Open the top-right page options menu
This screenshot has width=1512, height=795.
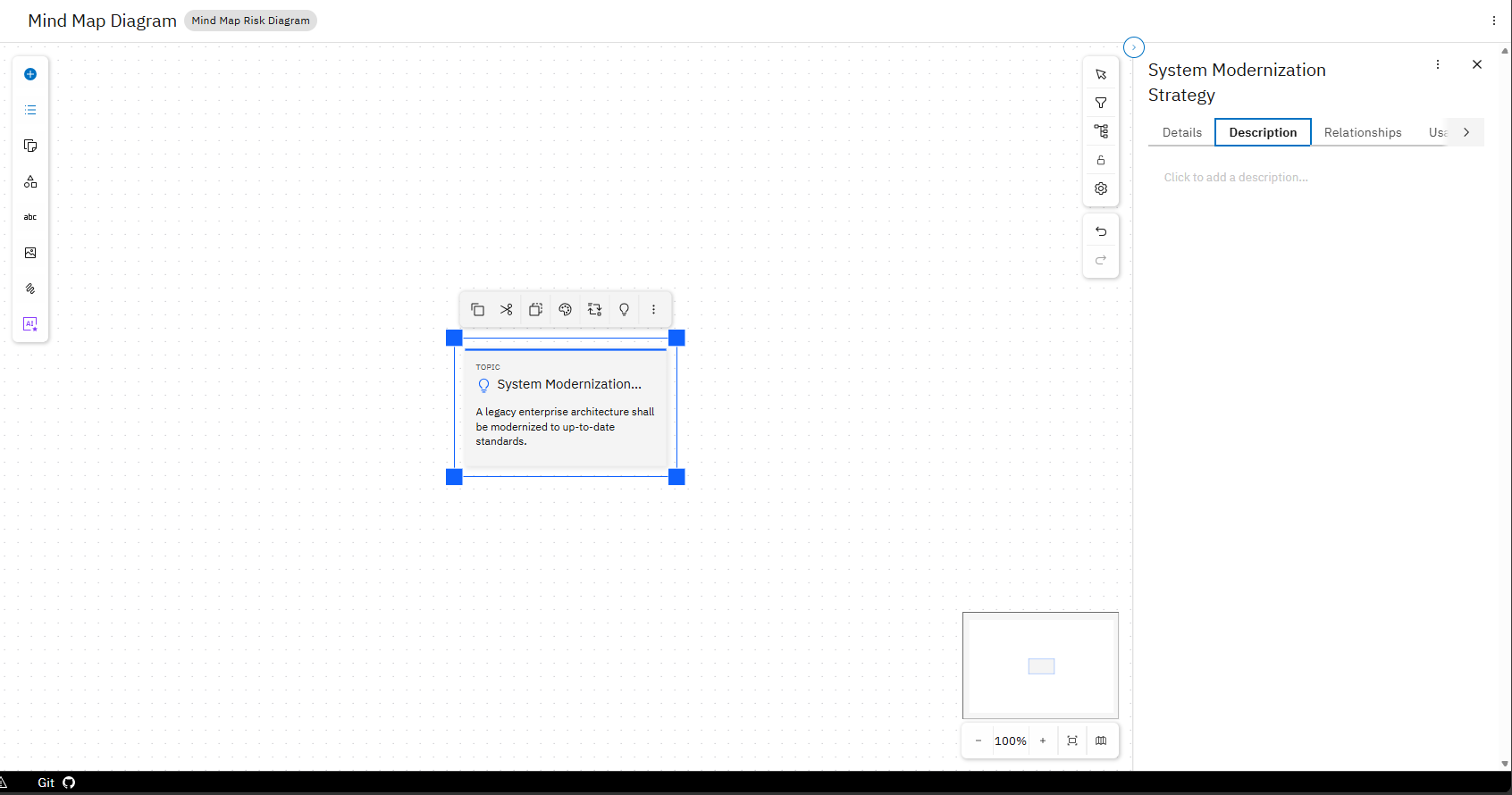point(1494,21)
